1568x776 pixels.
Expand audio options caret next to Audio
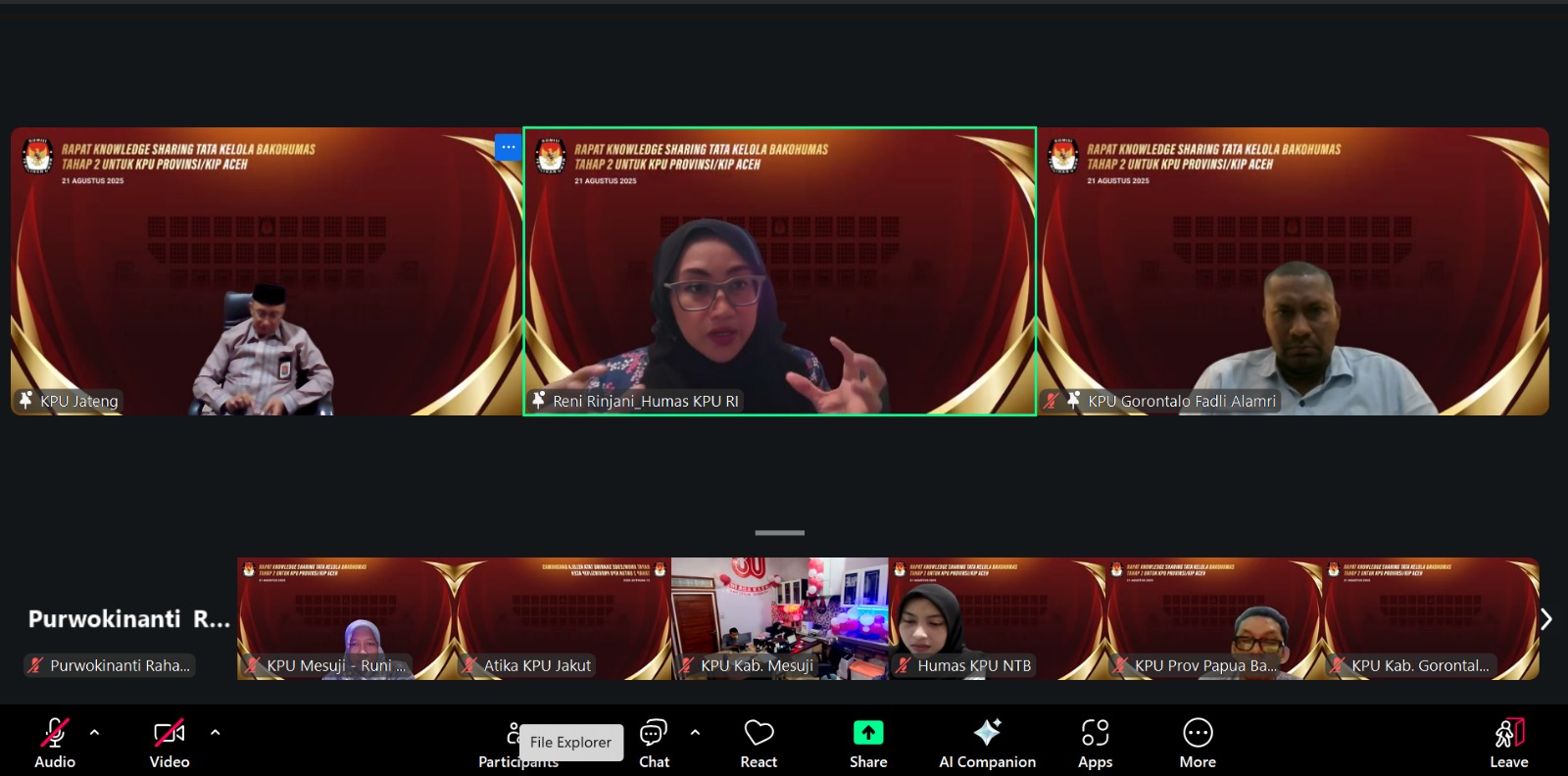(x=94, y=732)
